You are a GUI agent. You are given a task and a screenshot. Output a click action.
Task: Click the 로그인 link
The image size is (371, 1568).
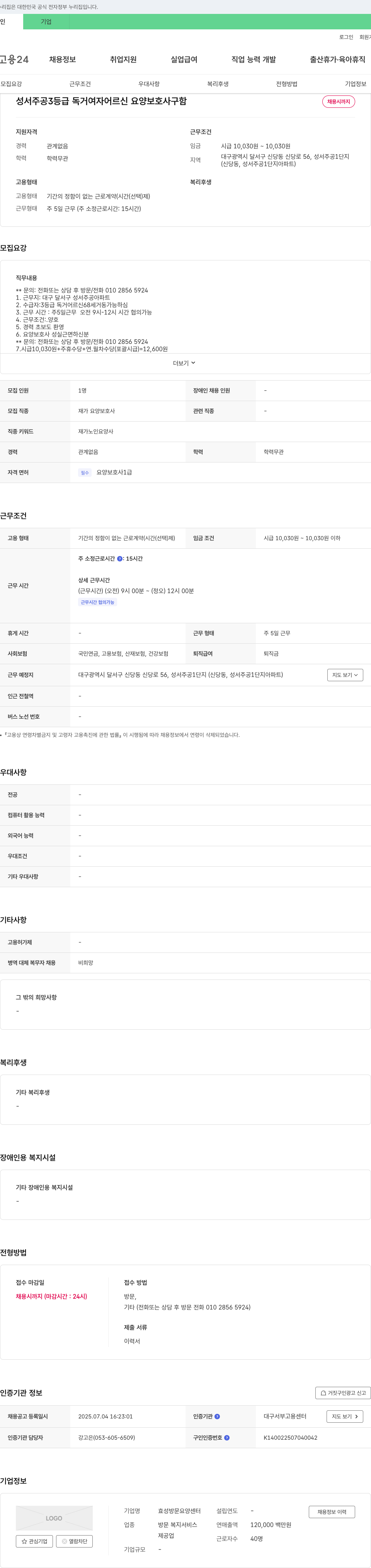pos(346,37)
